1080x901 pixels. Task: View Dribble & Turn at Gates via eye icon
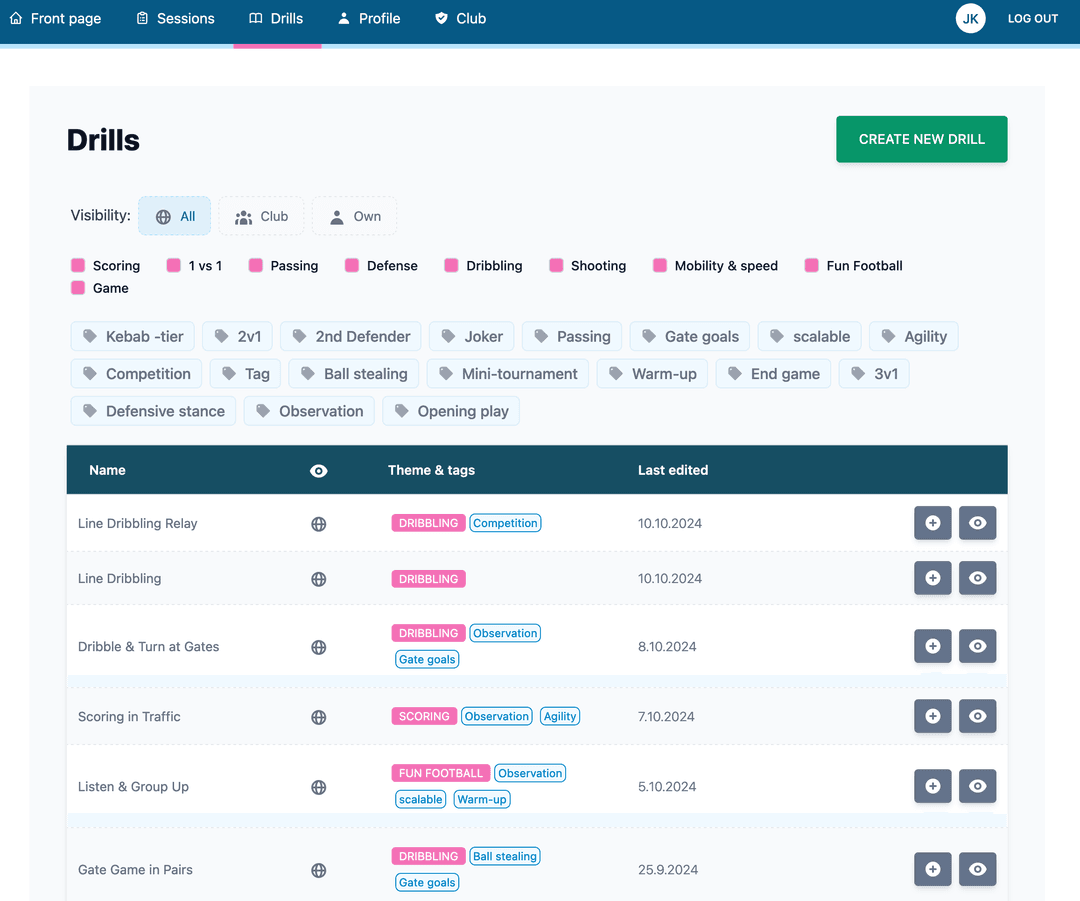click(977, 646)
